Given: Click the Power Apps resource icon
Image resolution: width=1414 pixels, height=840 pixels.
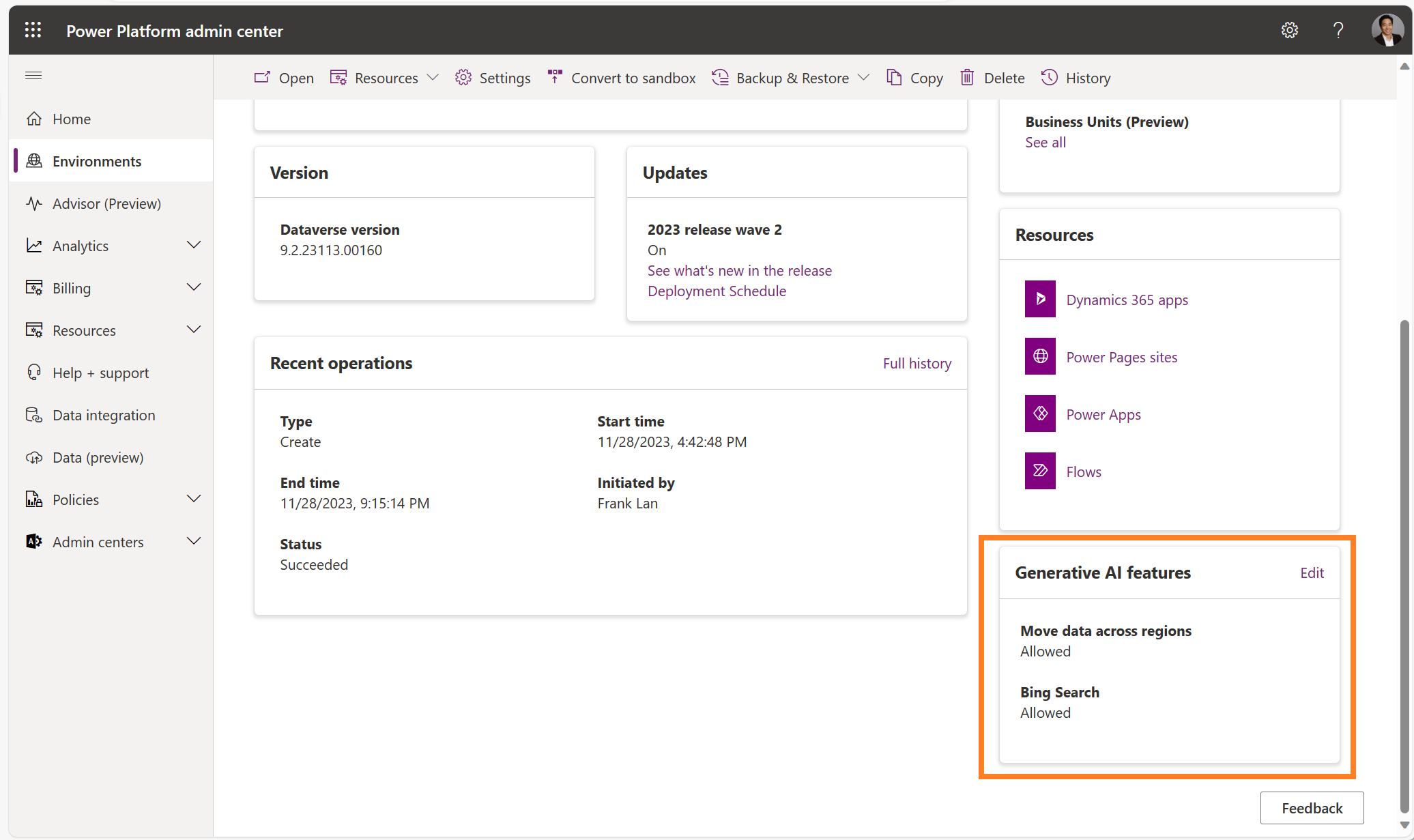Looking at the screenshot, I should (x=1040, y=414).
